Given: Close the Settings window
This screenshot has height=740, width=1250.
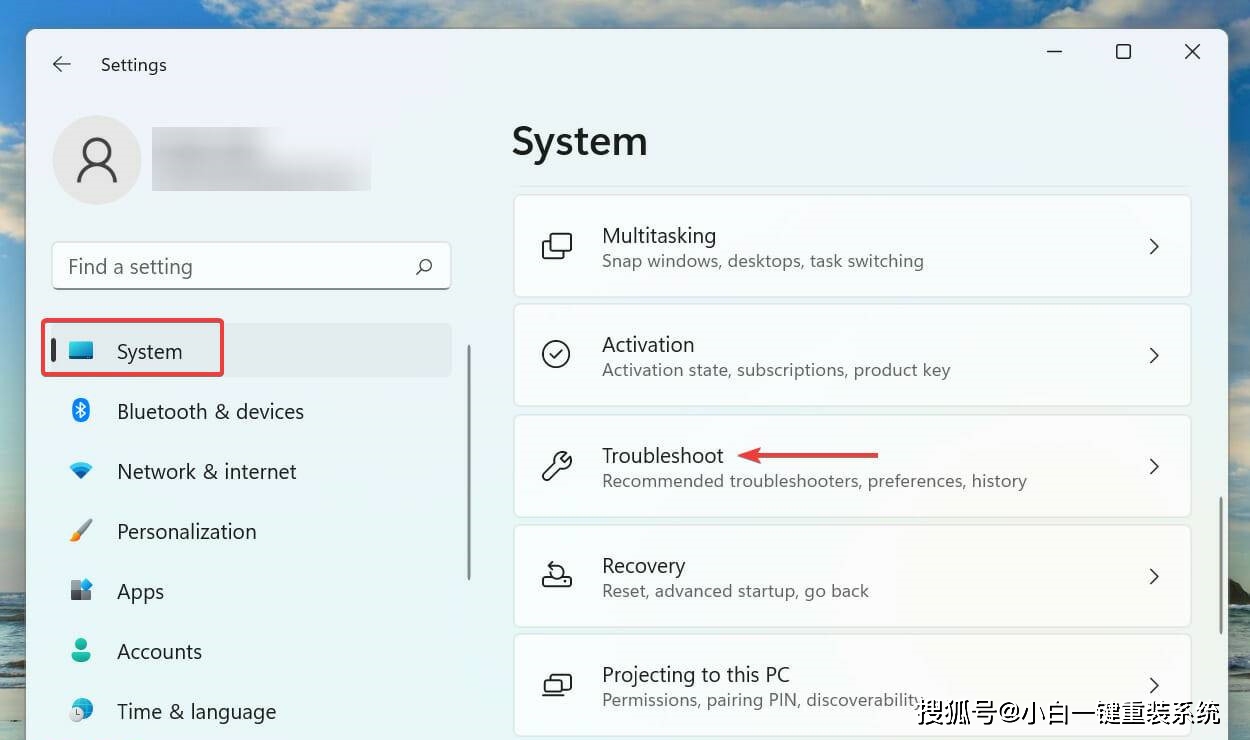Looking at the screenshot, I should [x=1192, y=52].
